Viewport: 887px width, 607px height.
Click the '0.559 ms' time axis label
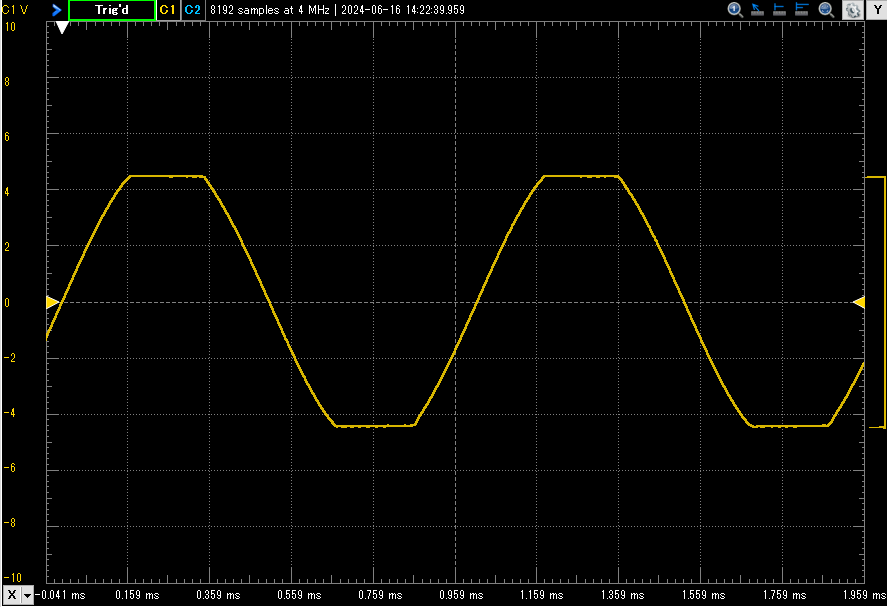coord(299,595)
